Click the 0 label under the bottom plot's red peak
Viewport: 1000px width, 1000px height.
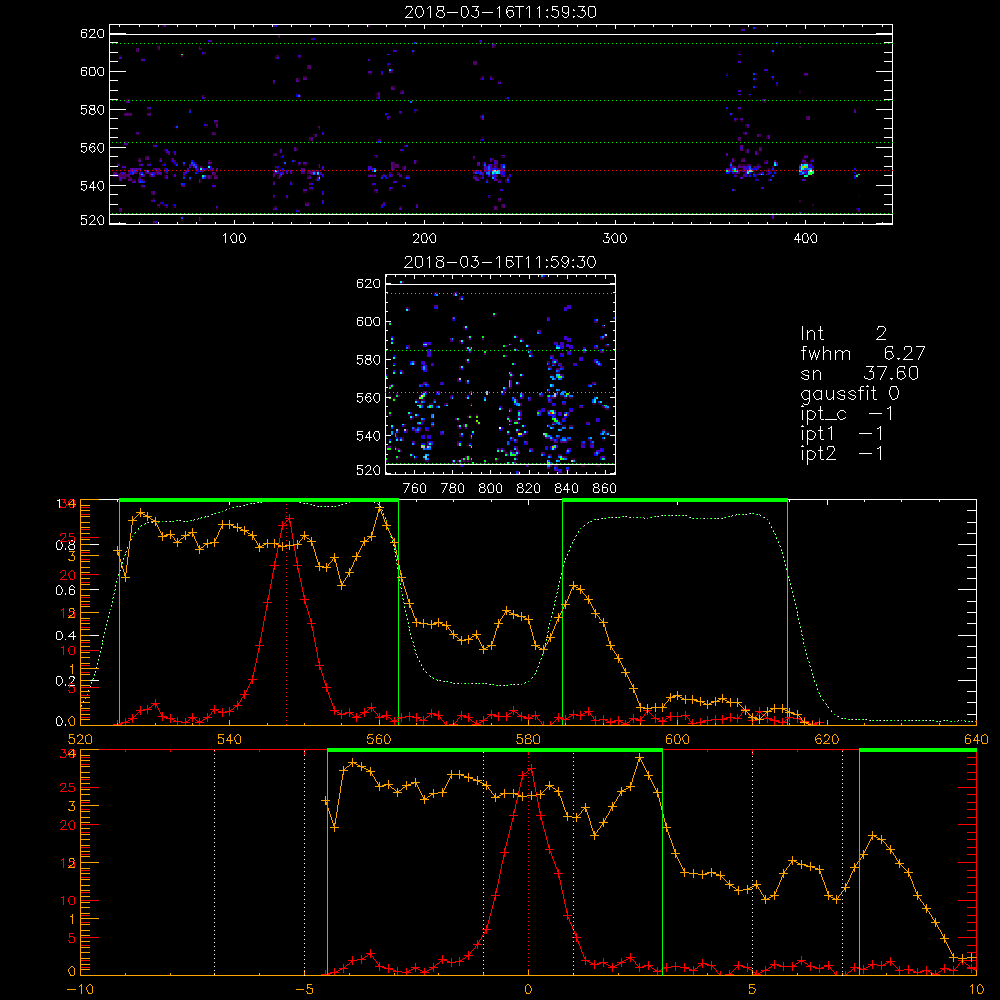point(528,990)
